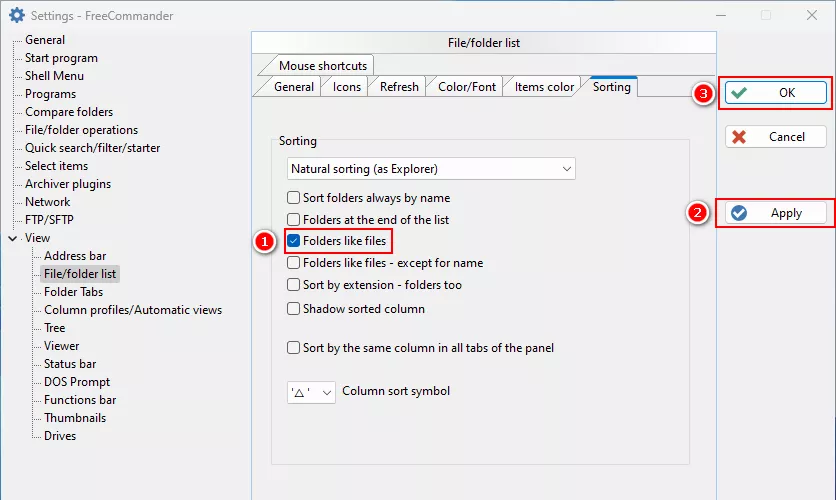Select Functions bar under View
The width and height of the screenshot is (836, 500).
tap(80, 400)
